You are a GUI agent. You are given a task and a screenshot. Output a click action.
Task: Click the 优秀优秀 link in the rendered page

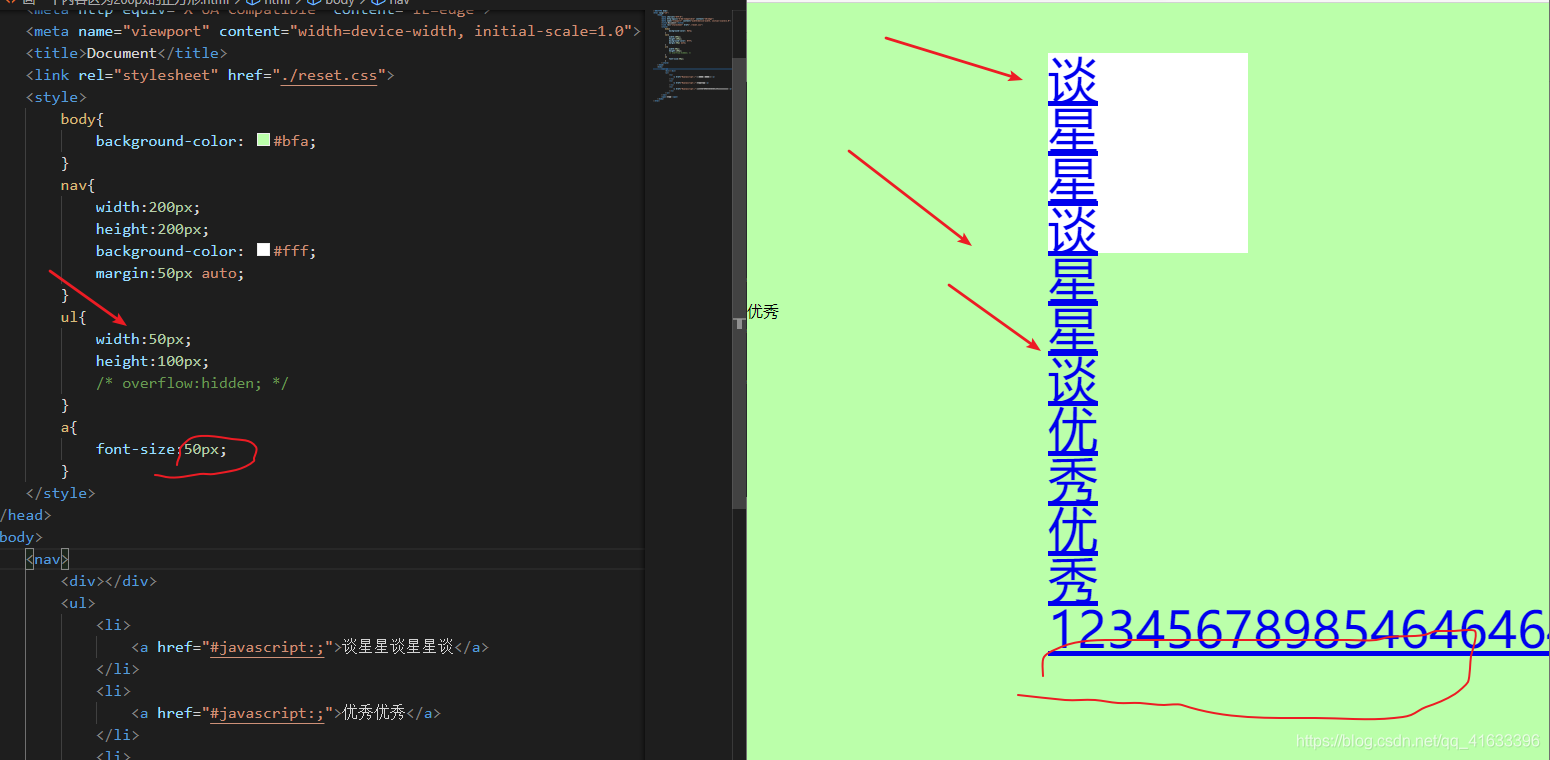click(1073, 506)
